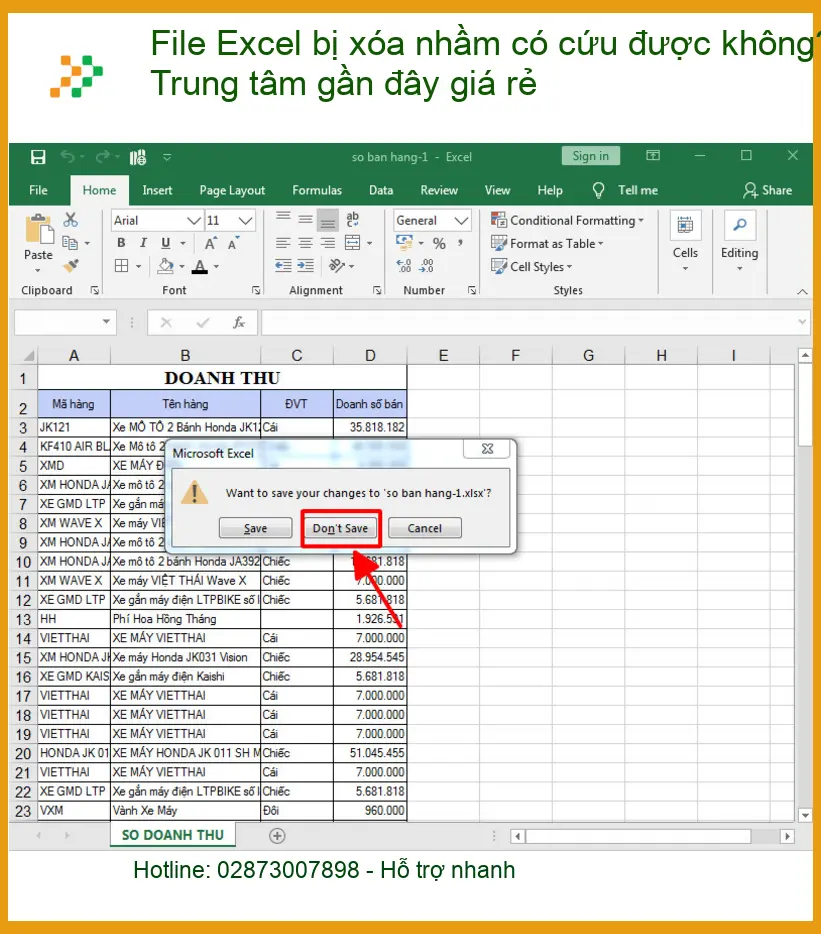
Task: Click the Sign in button
Action: (x=590, y=156)
